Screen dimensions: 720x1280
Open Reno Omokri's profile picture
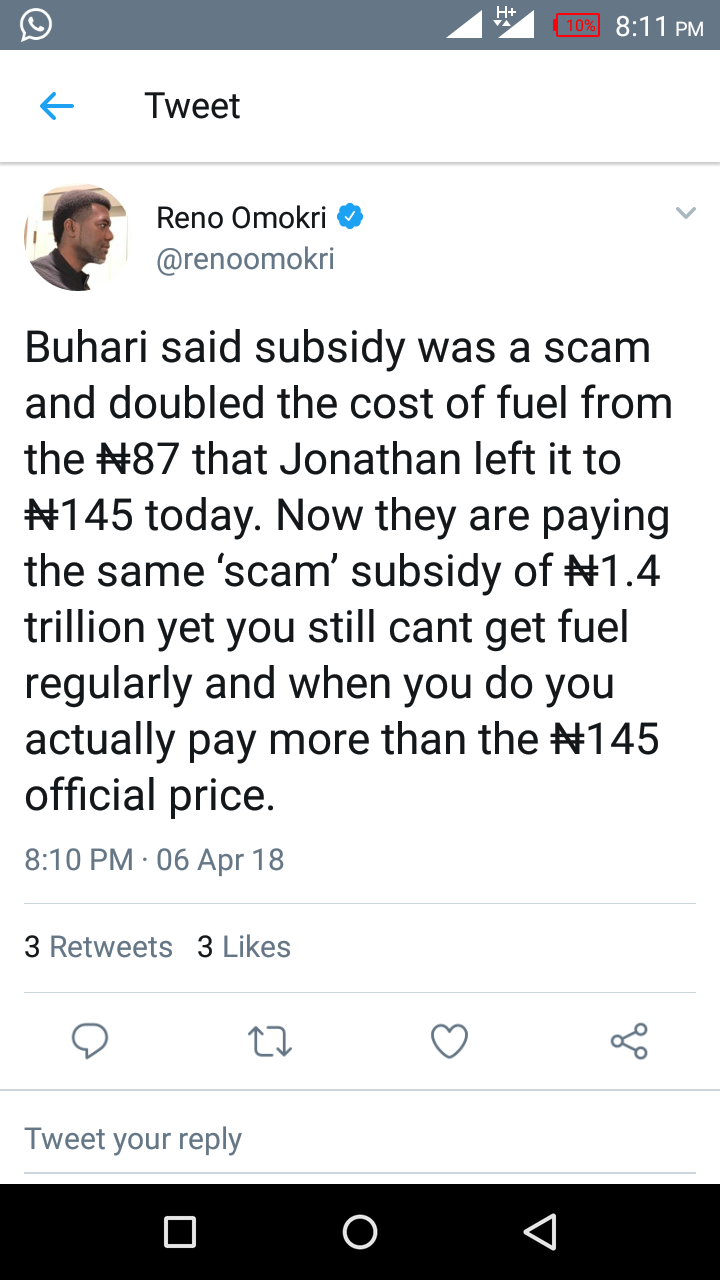[77, 237]
